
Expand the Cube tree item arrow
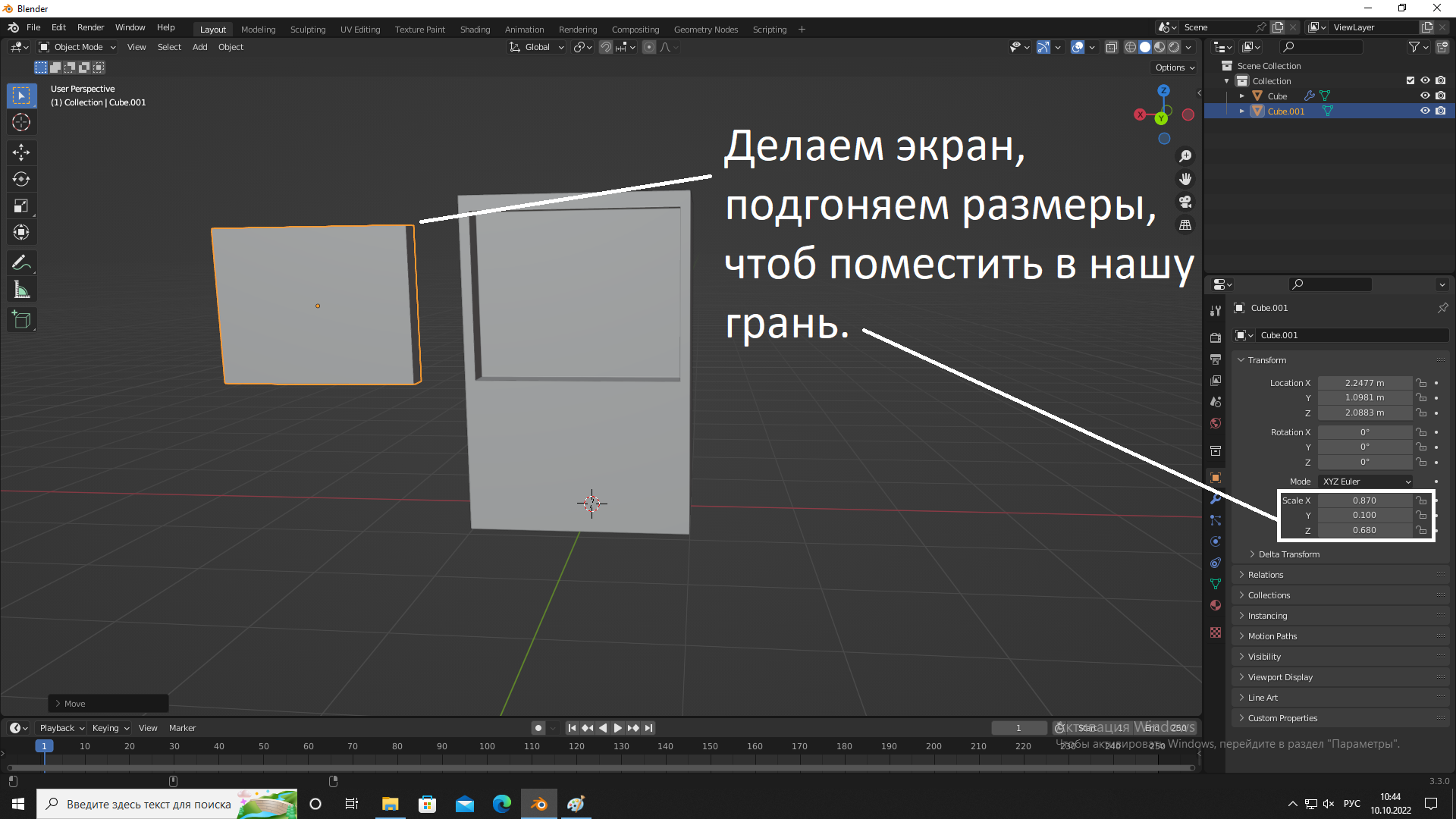pyautogui.click(x=1242, y=96)
